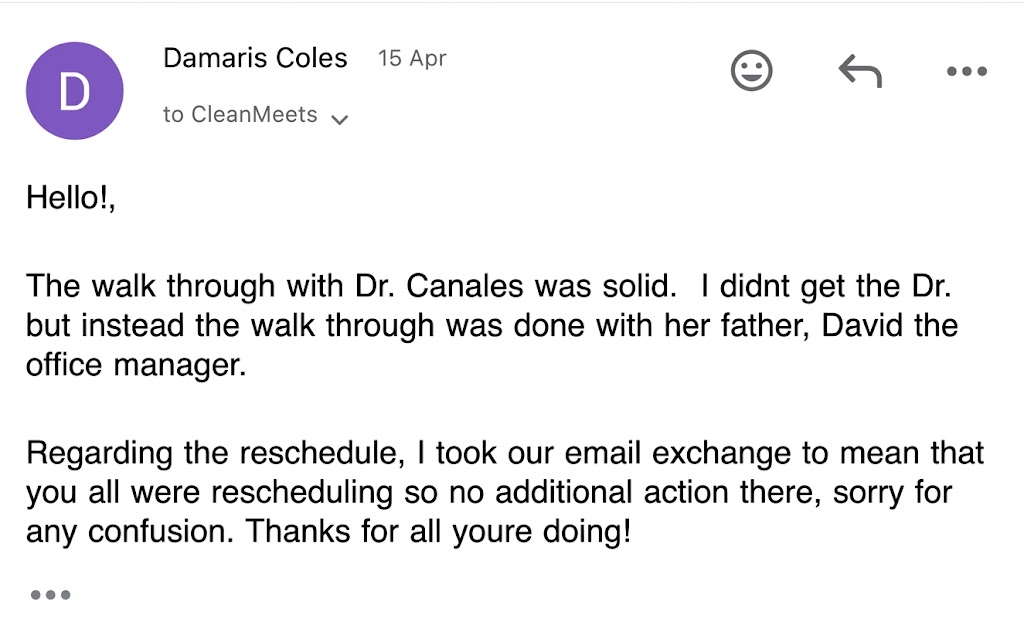Screen dimensions: 1024x618
Task: Click the 'to CleanMeets' recipient line
Action: [240, 114]
